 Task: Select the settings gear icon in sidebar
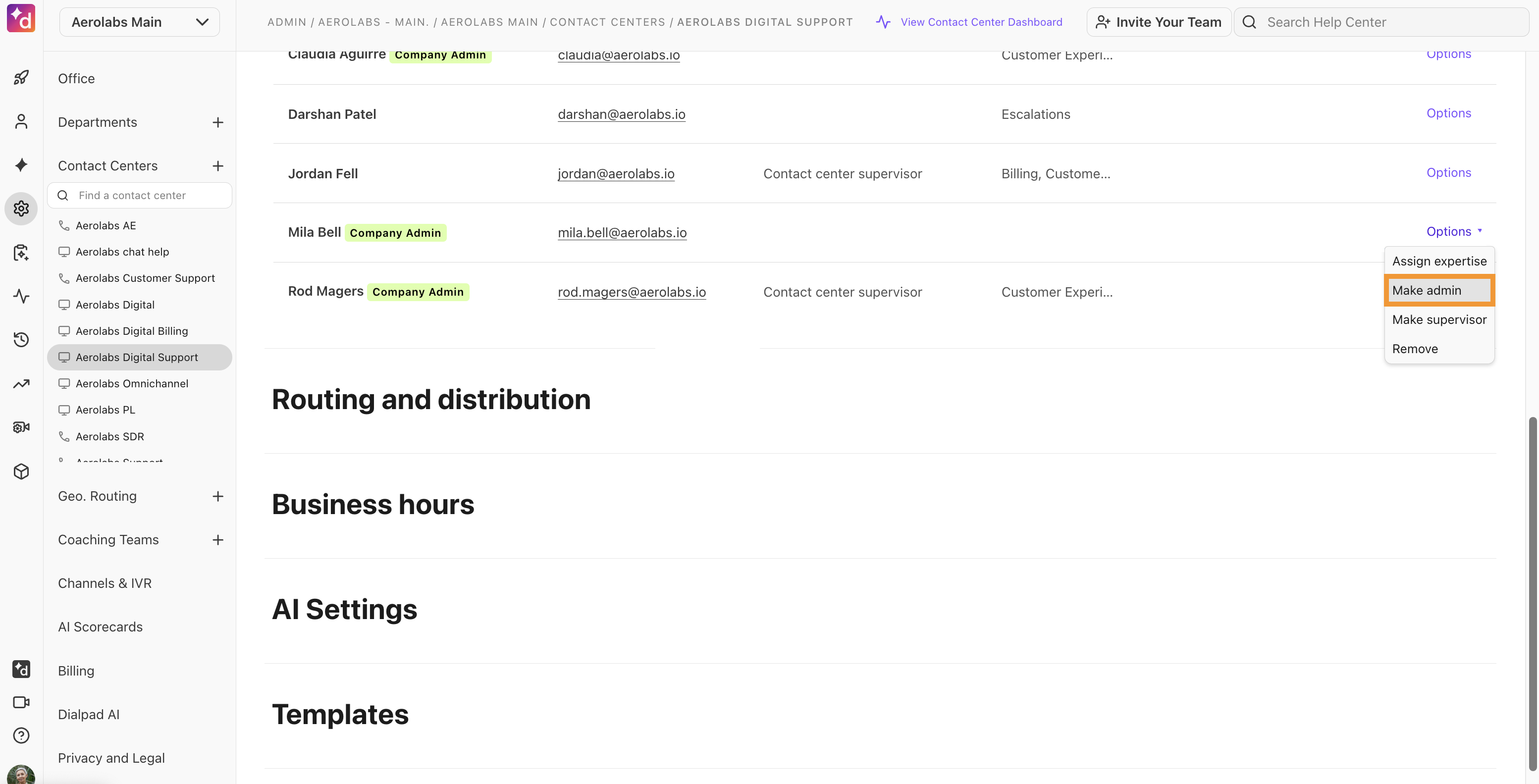click(x=21, y=209)
